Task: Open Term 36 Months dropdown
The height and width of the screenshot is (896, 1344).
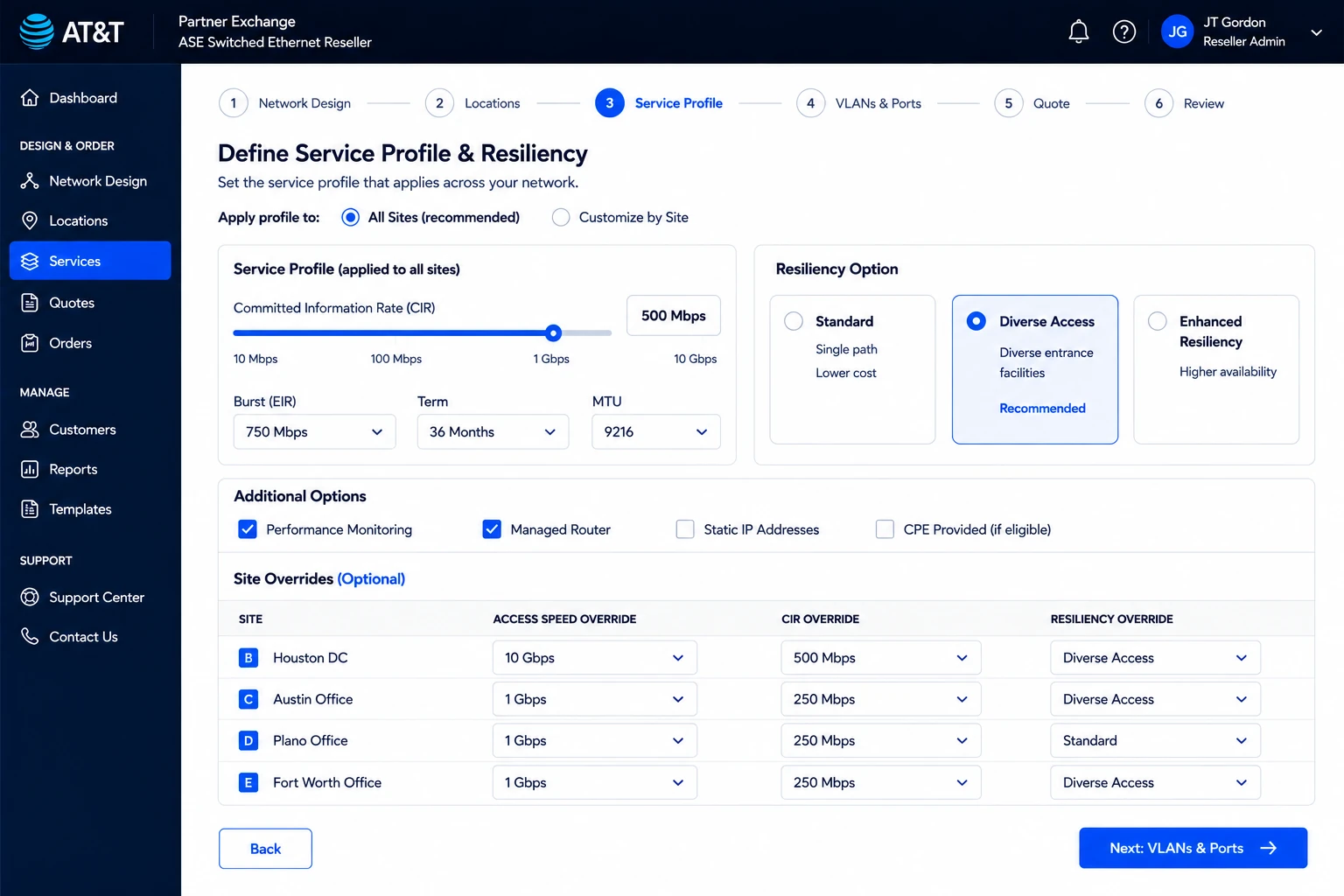Action: coord(493,431)
